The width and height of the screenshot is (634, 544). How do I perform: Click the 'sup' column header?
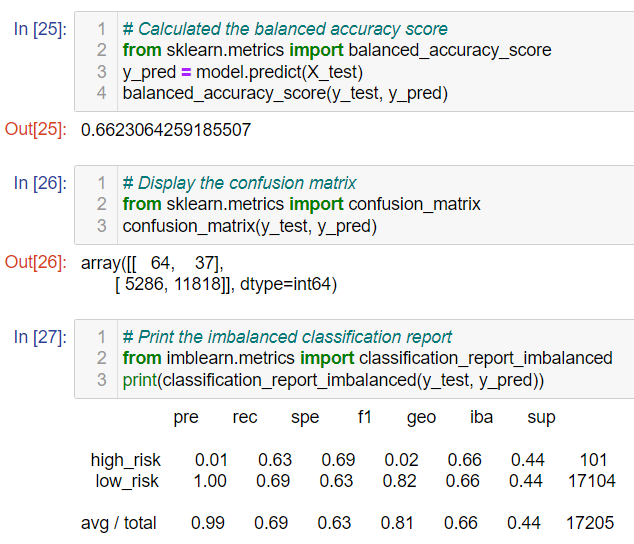[x=541, y=418]
